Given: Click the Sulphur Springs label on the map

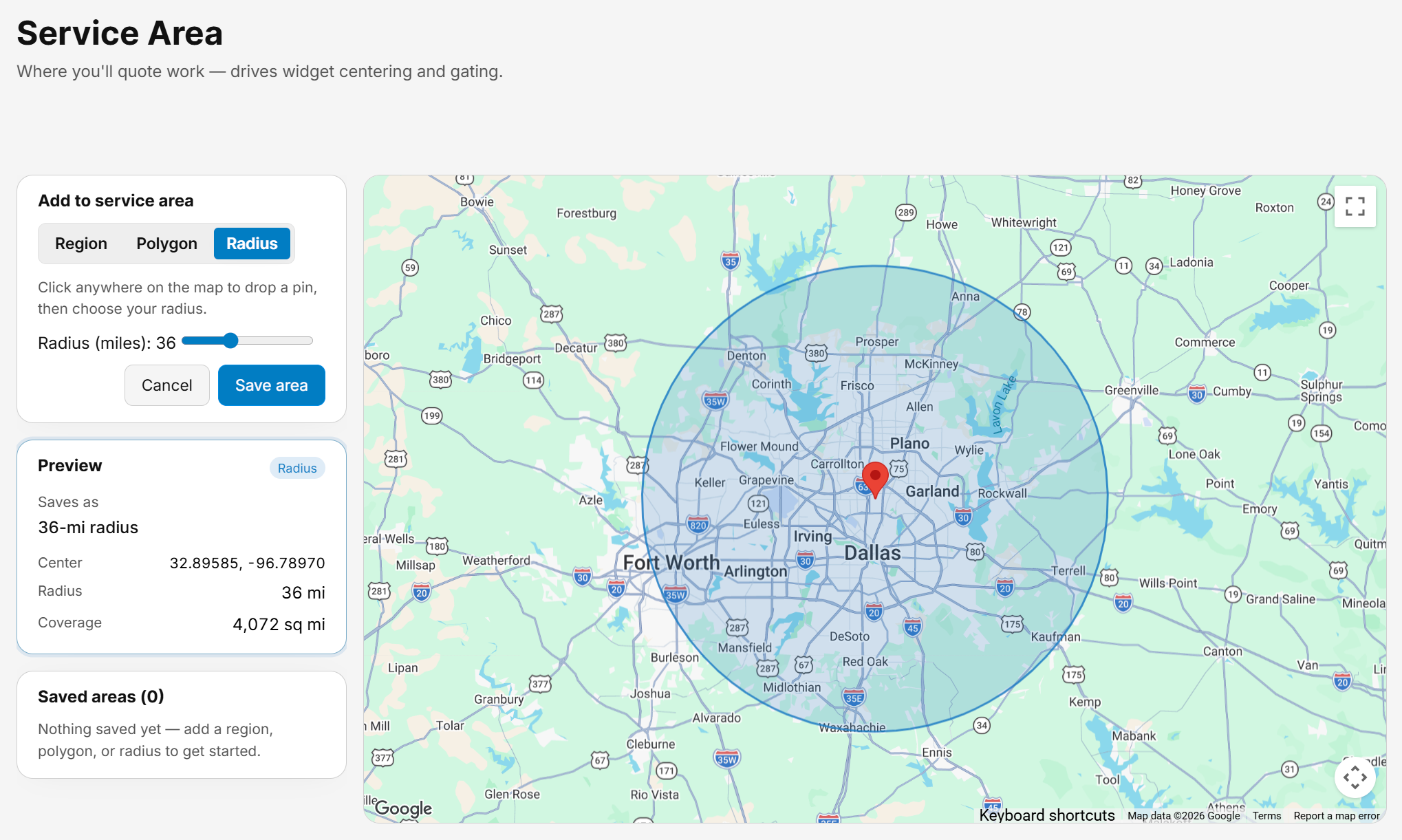Looking at the screenshot, I should (x=1321, y=391).
